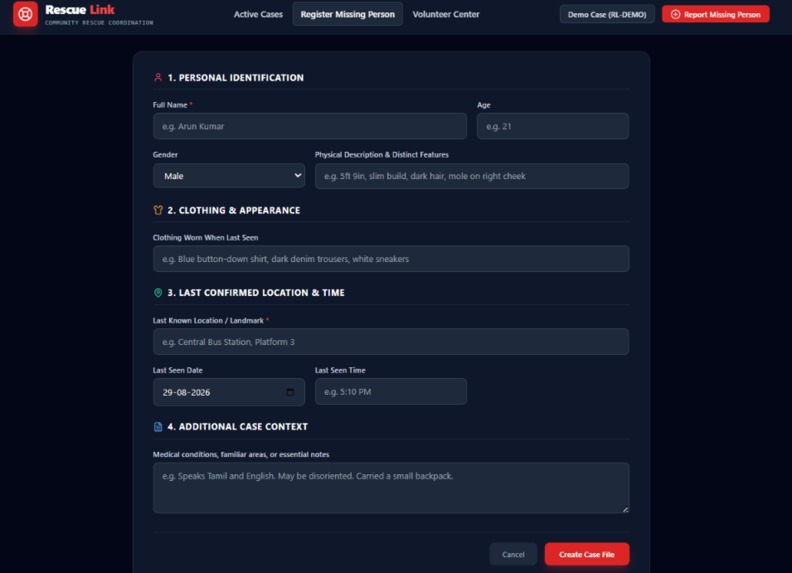This screenshot has width=792, height=573.
Task: Click the resize handle of the notes textarea
Action: click(x=625, y=509)
